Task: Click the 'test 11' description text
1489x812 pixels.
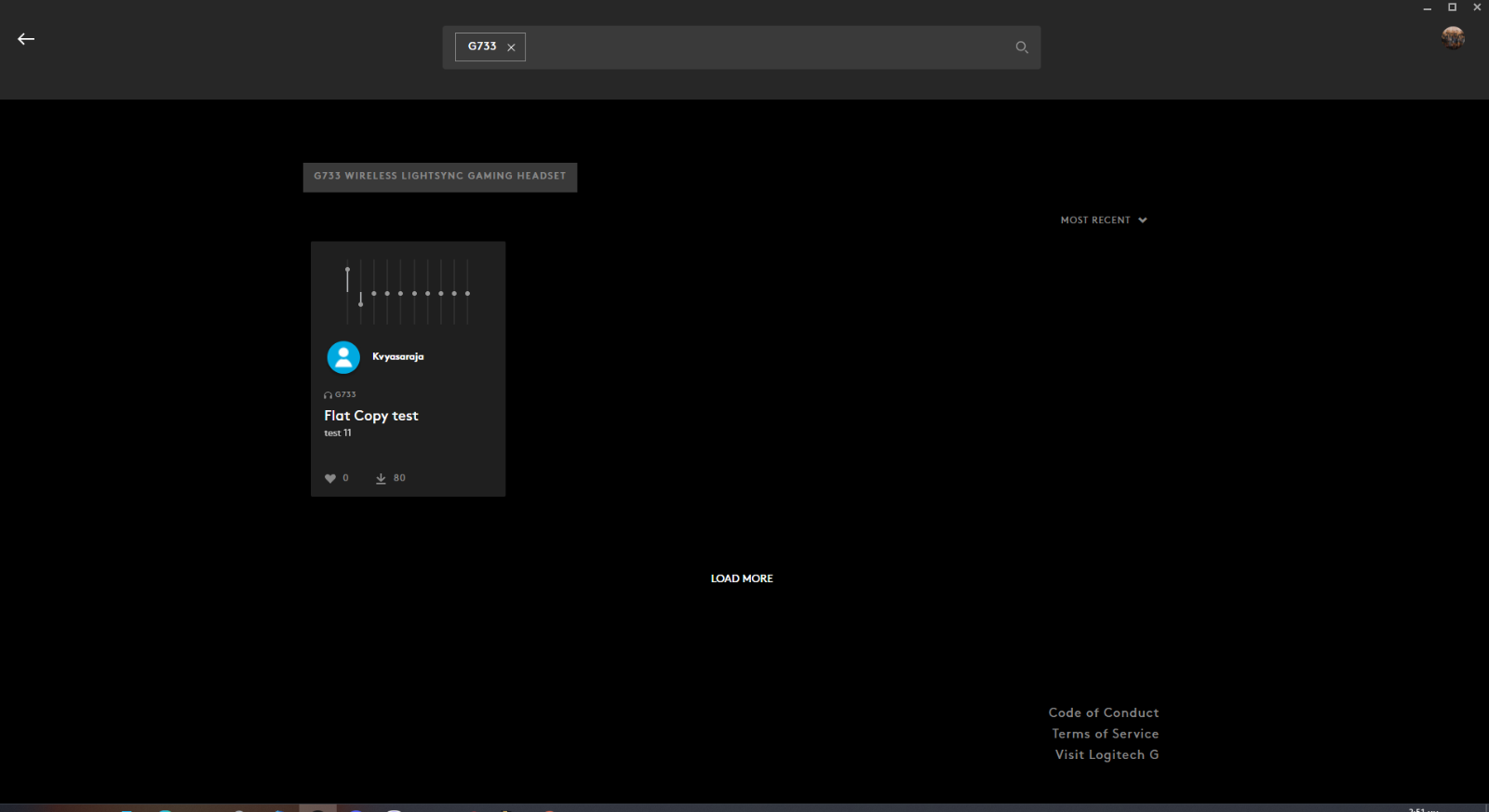Action: click(x=338, y=433)
